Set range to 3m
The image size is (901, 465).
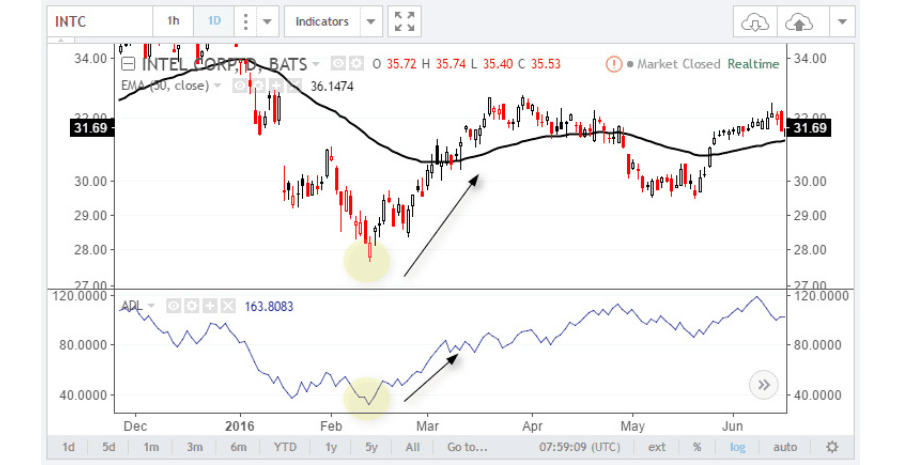tap(195, 447)
